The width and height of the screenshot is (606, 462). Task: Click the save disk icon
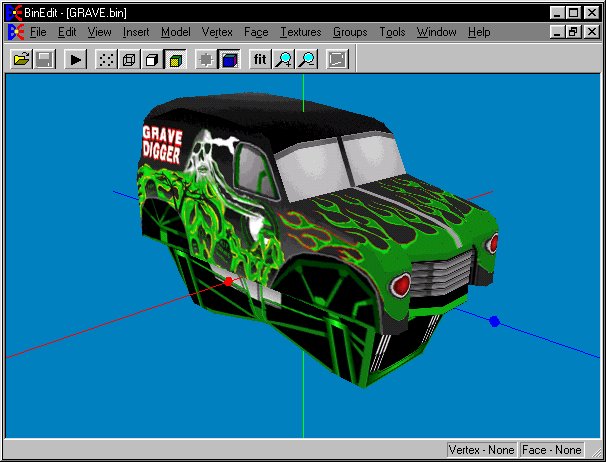[44, 60]
